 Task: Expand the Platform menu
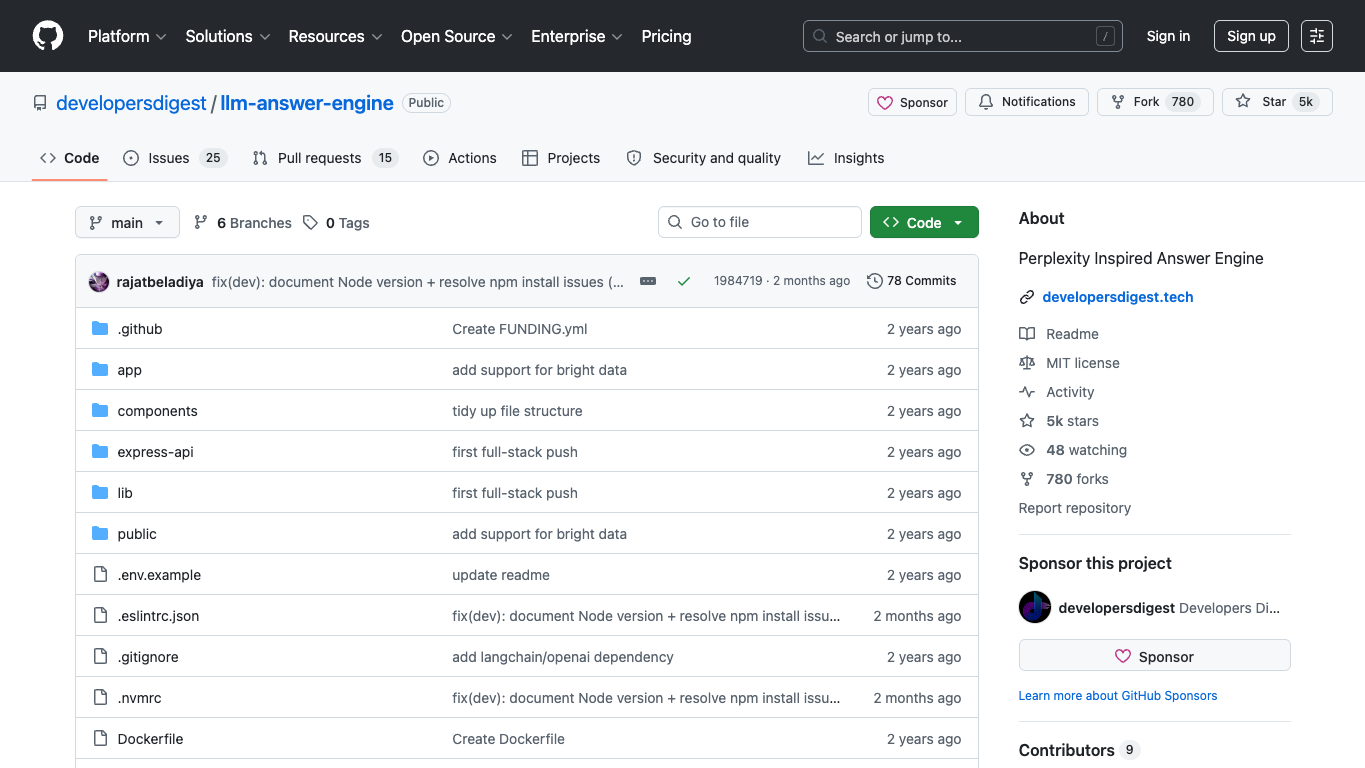[x=127, y=36]
